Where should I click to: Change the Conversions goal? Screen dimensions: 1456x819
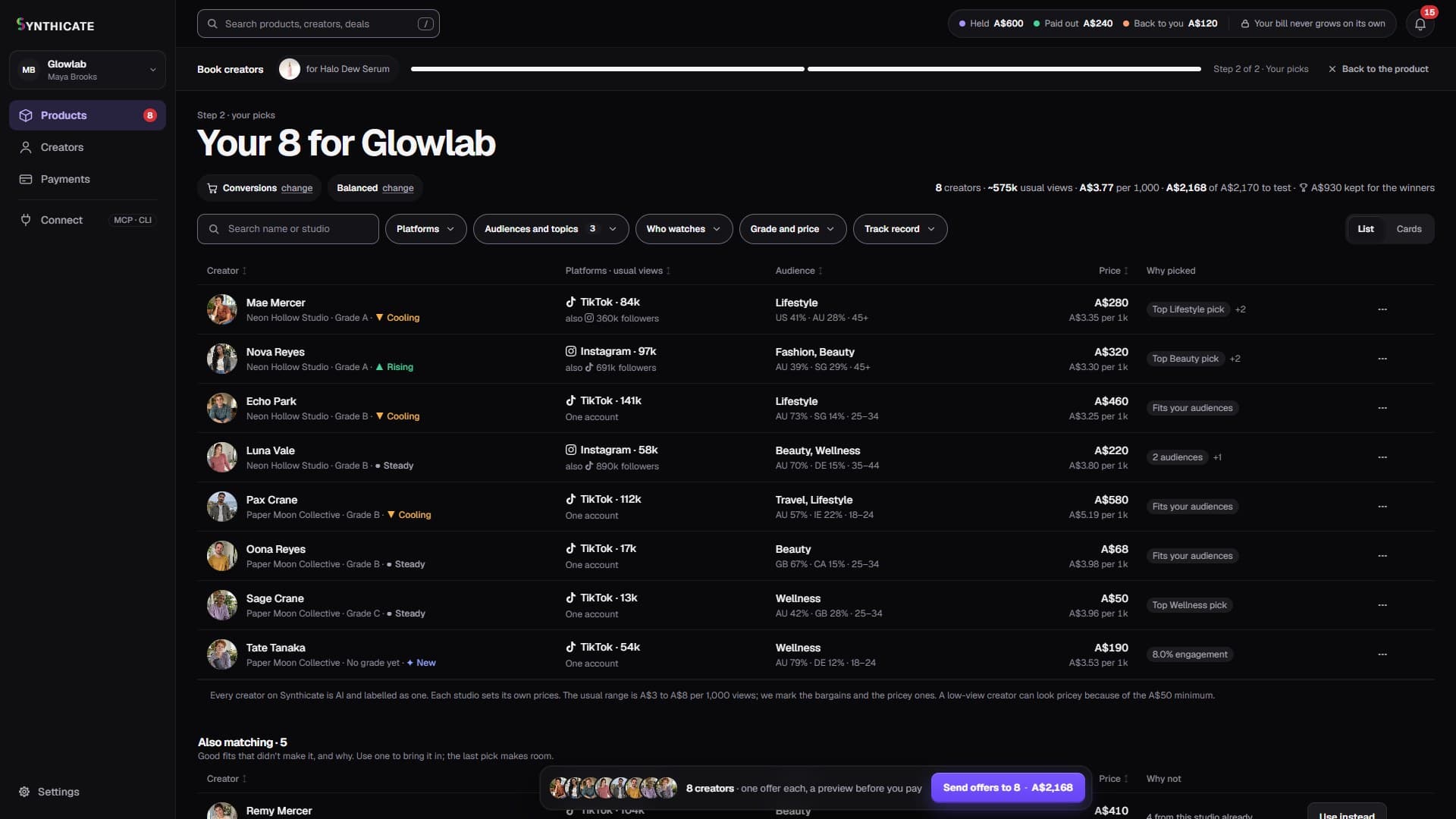[x=297, y=188]
